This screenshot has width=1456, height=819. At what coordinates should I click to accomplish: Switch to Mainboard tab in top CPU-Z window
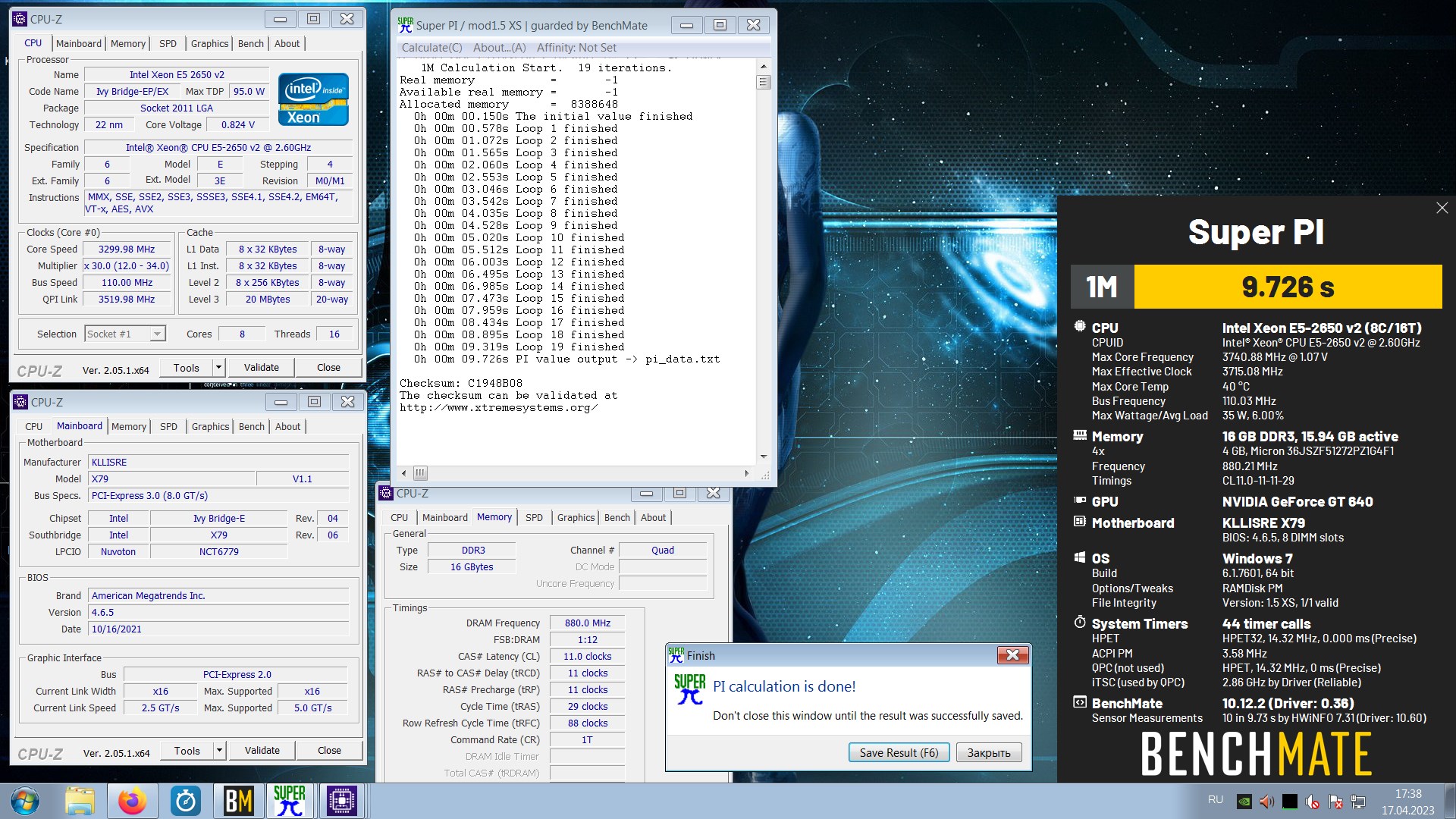78,43
